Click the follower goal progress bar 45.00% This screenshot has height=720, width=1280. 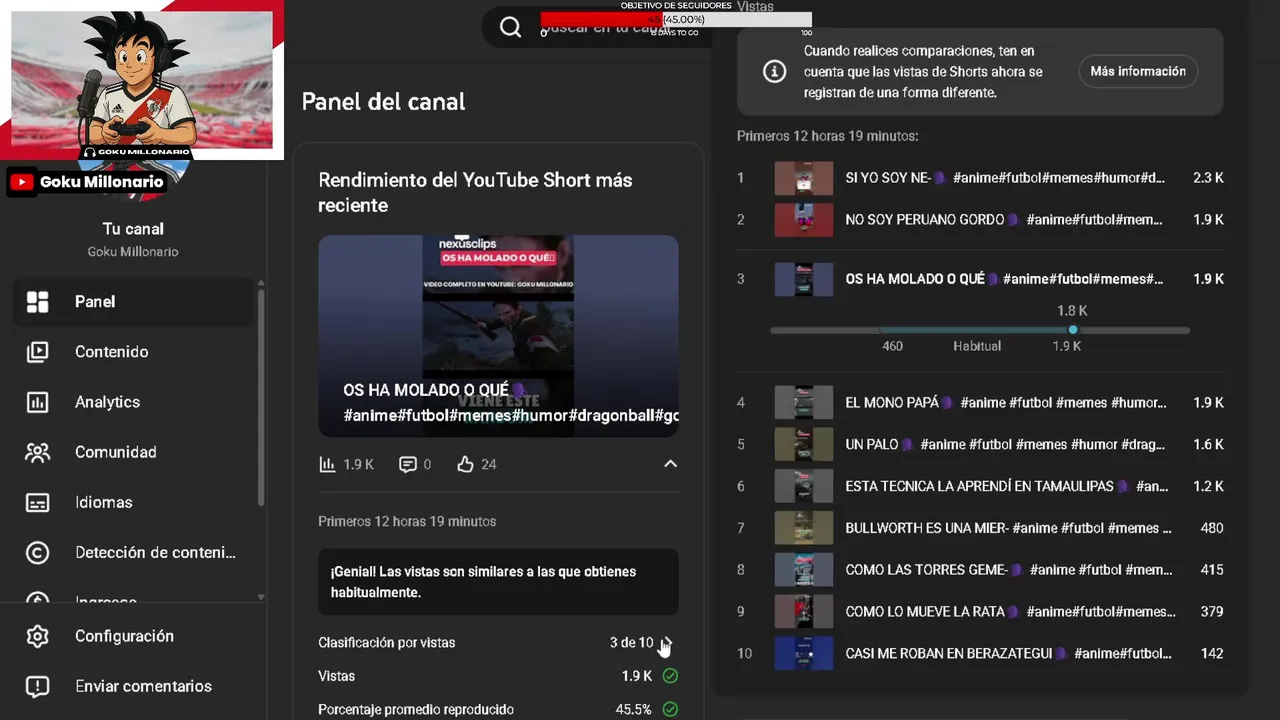pos(676,19)
